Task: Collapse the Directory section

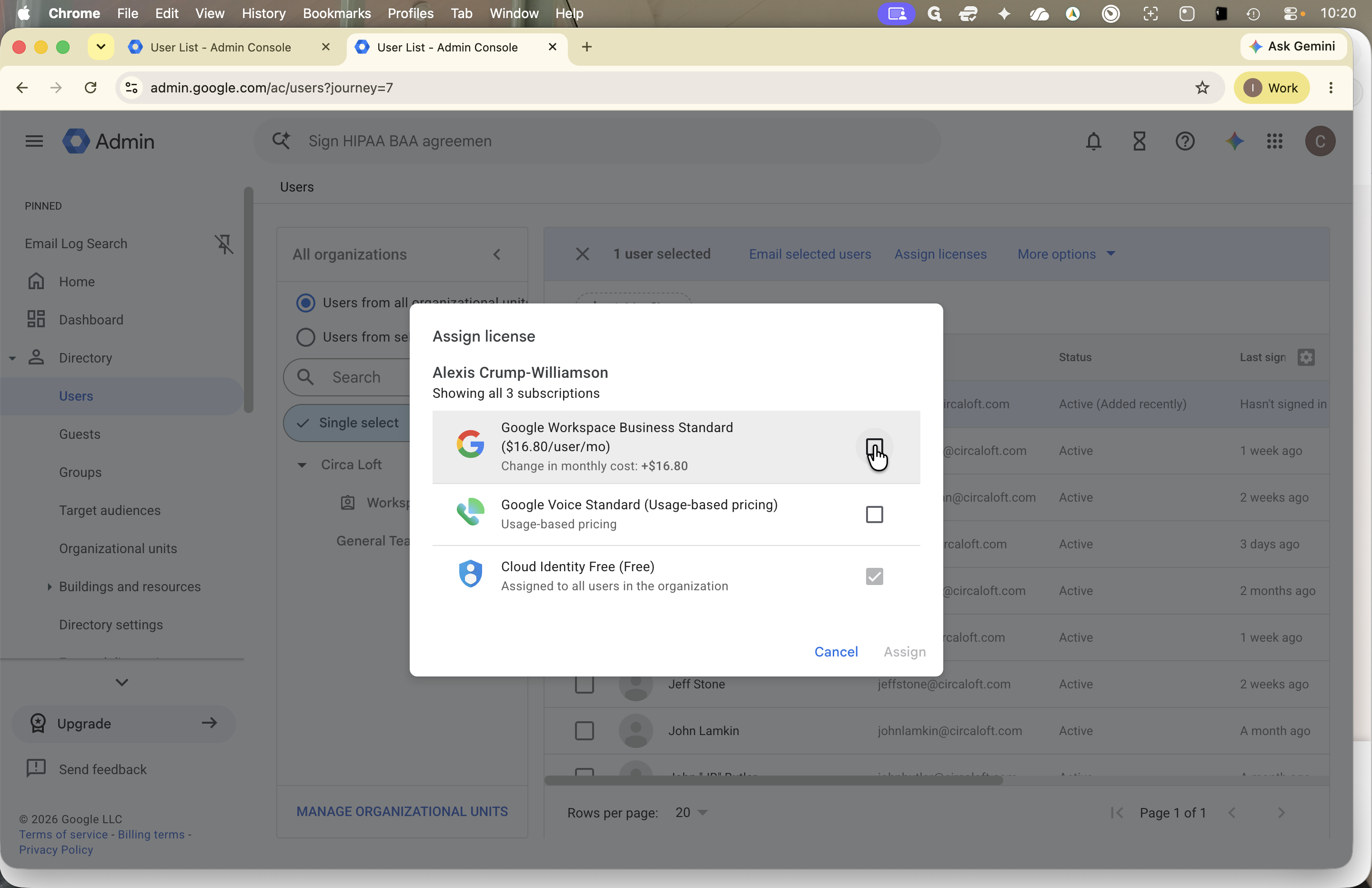Action: [x=12, y=358]
